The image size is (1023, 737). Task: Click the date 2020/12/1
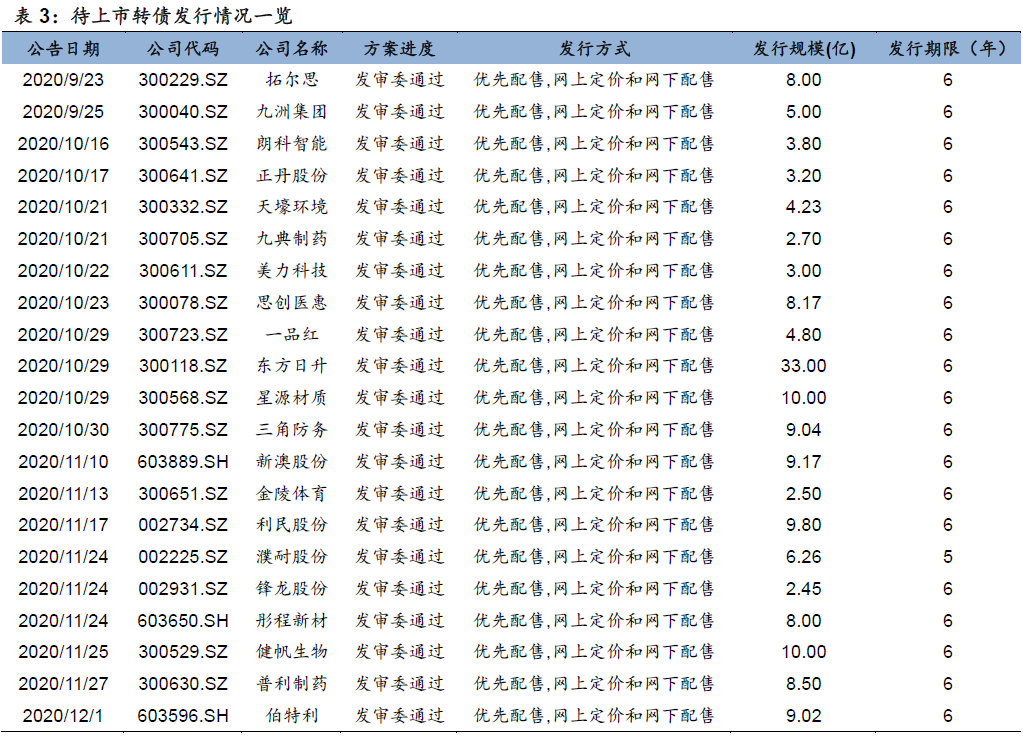(x=63, y=717)
